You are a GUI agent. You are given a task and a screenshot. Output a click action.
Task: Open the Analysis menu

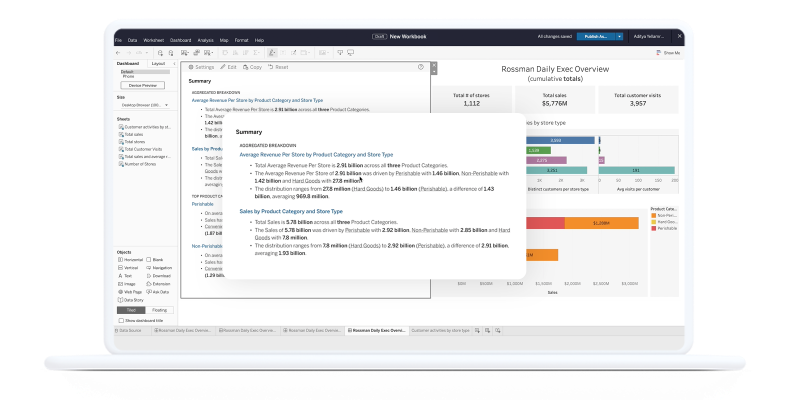click(x=206, y=40)
